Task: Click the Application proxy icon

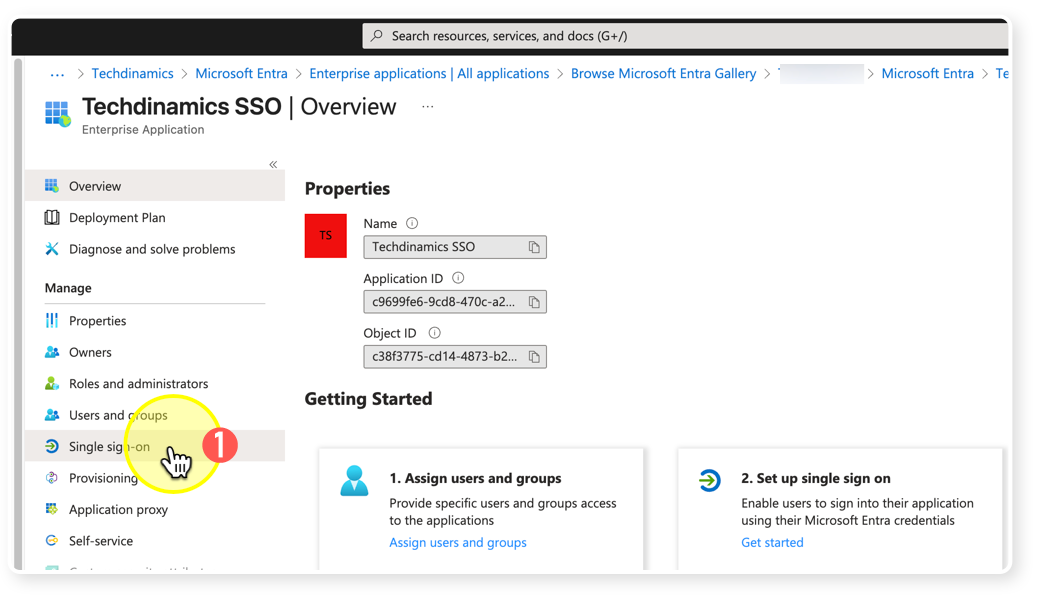Action: click(x=51, y=509)
